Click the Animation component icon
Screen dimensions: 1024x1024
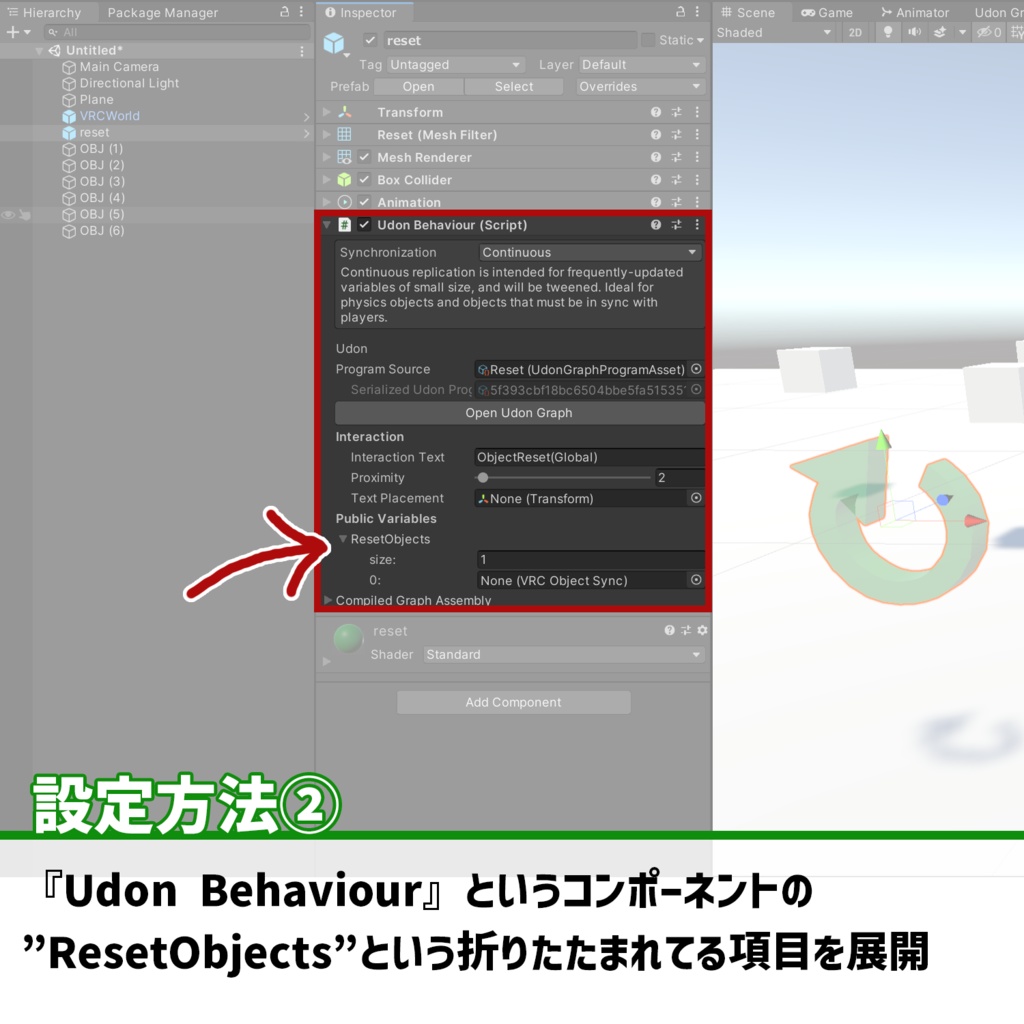344,203
